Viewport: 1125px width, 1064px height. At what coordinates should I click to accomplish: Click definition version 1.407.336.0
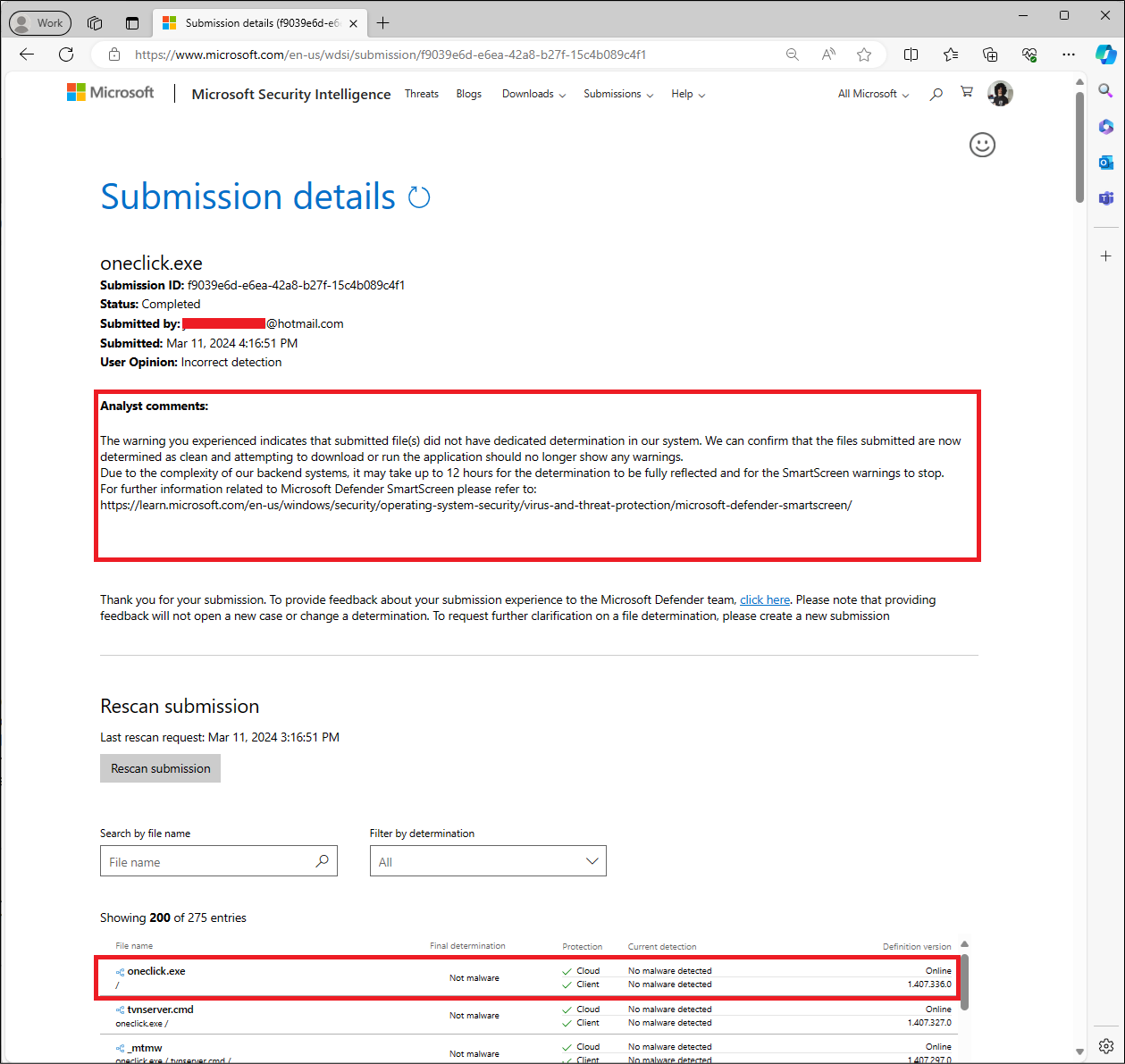coord(929,984)
